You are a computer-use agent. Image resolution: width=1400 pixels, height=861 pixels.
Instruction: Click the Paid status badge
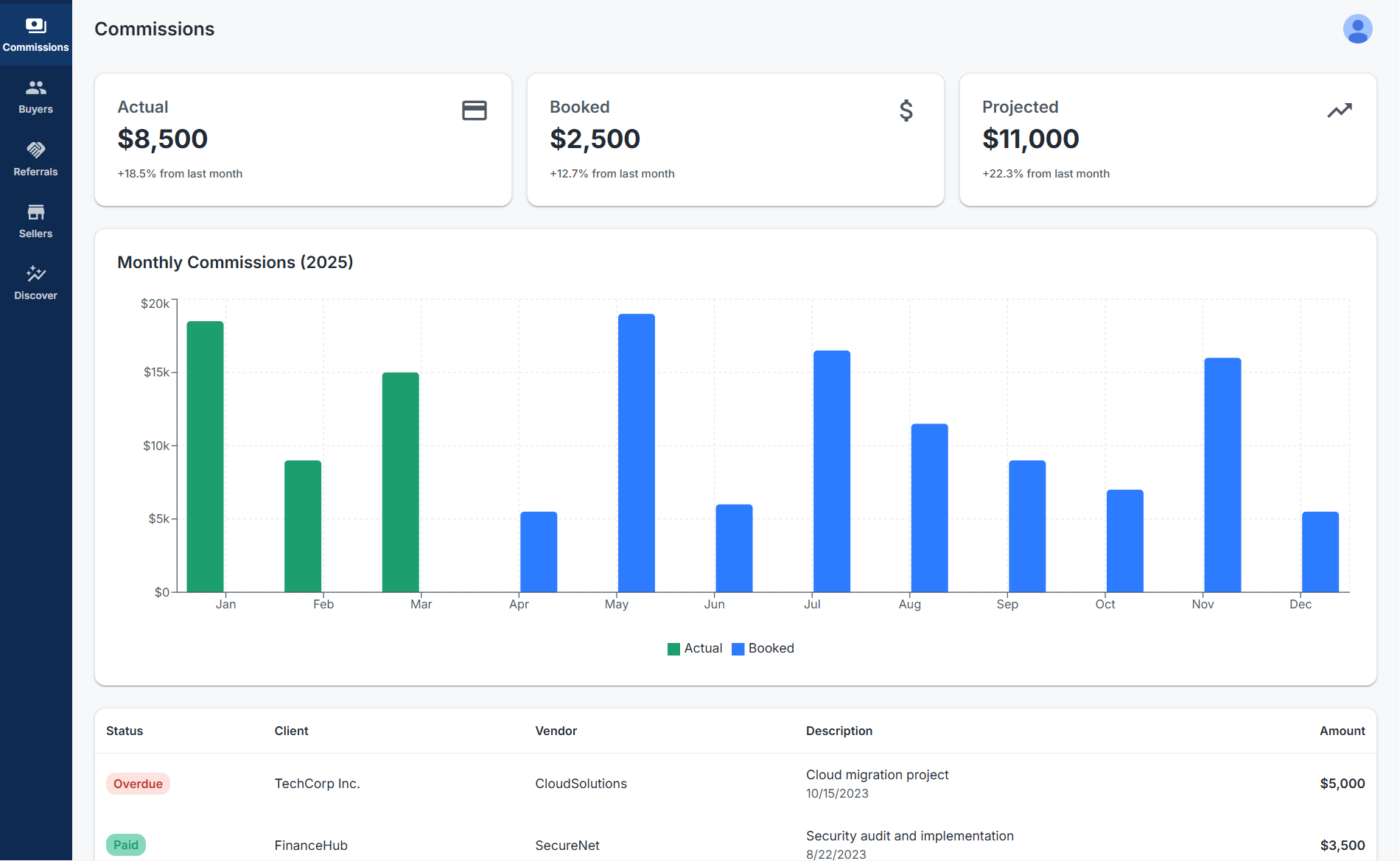pyautogui.click(x=126, y=844)
